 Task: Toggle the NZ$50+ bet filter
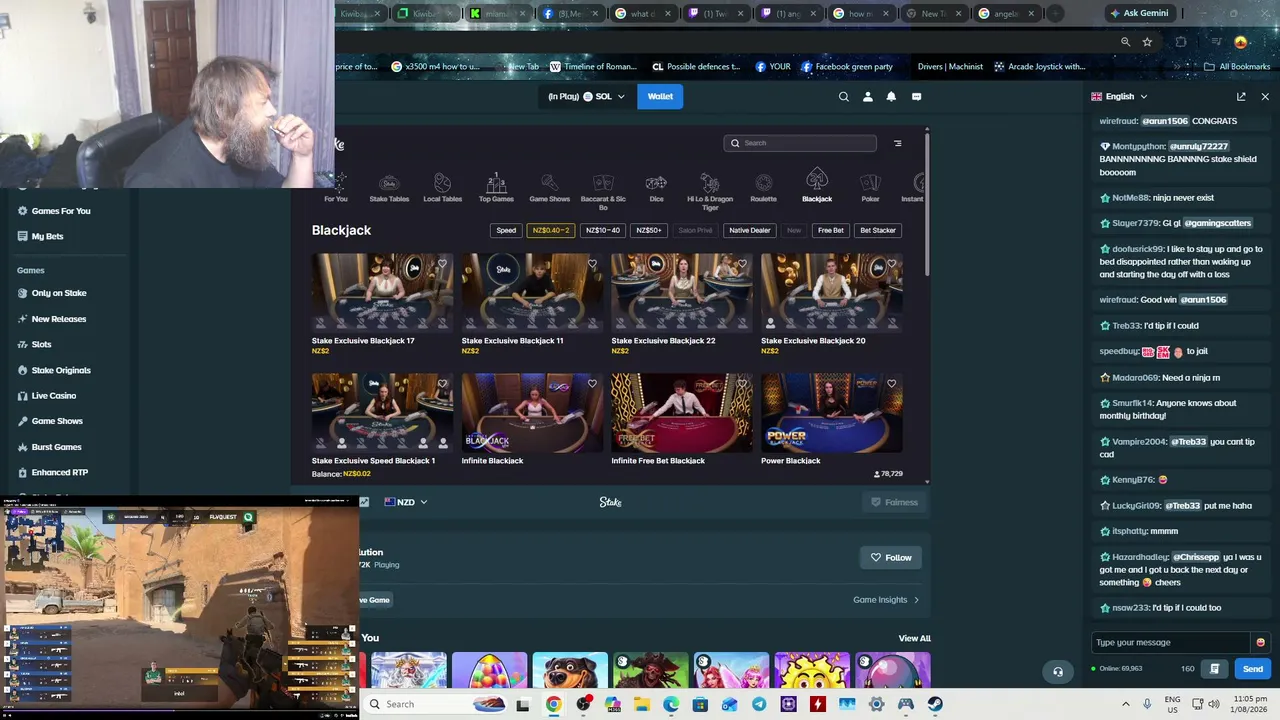[649, 230]
